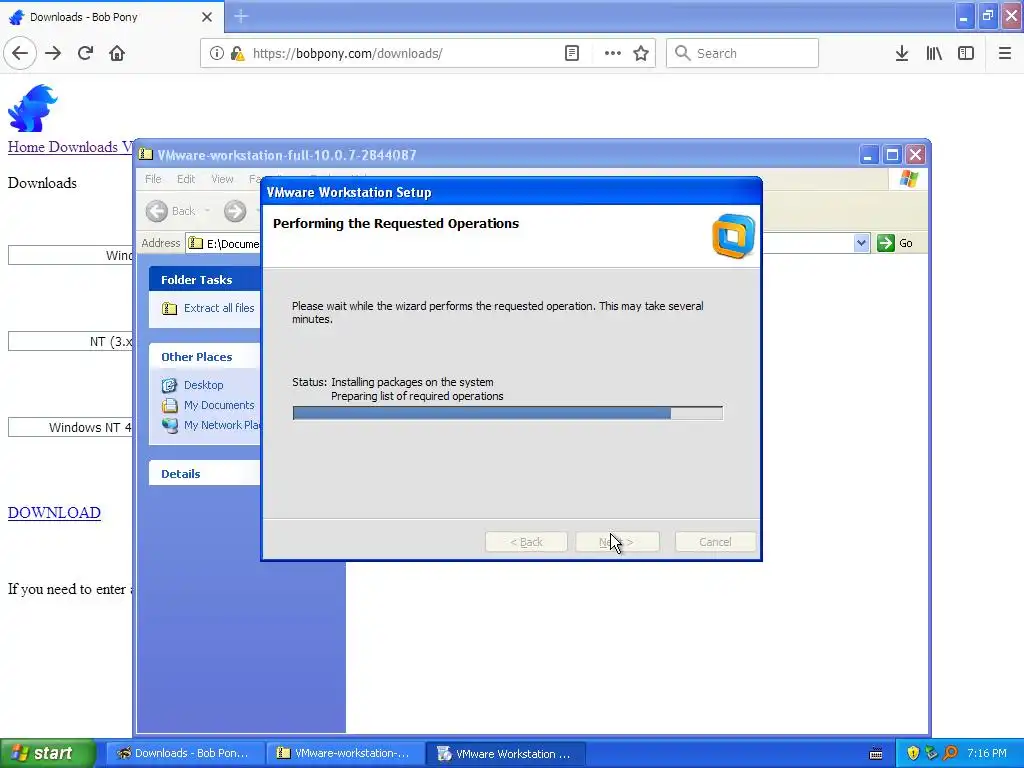Expand the Details panel header
The width and height of the screenshot is (1024, 768).
[204, 473]
